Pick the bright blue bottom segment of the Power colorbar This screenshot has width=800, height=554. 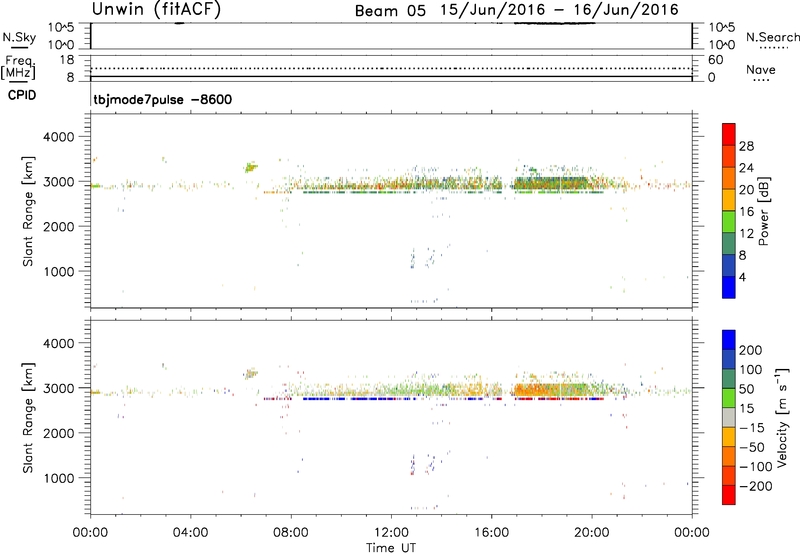729,287
